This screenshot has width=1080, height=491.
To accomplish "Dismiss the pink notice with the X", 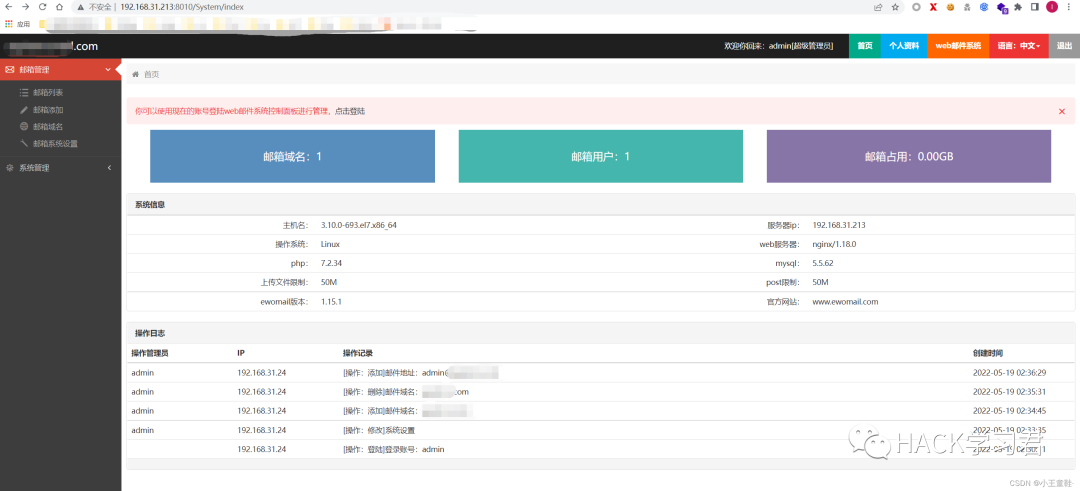I will (1061, 111).
